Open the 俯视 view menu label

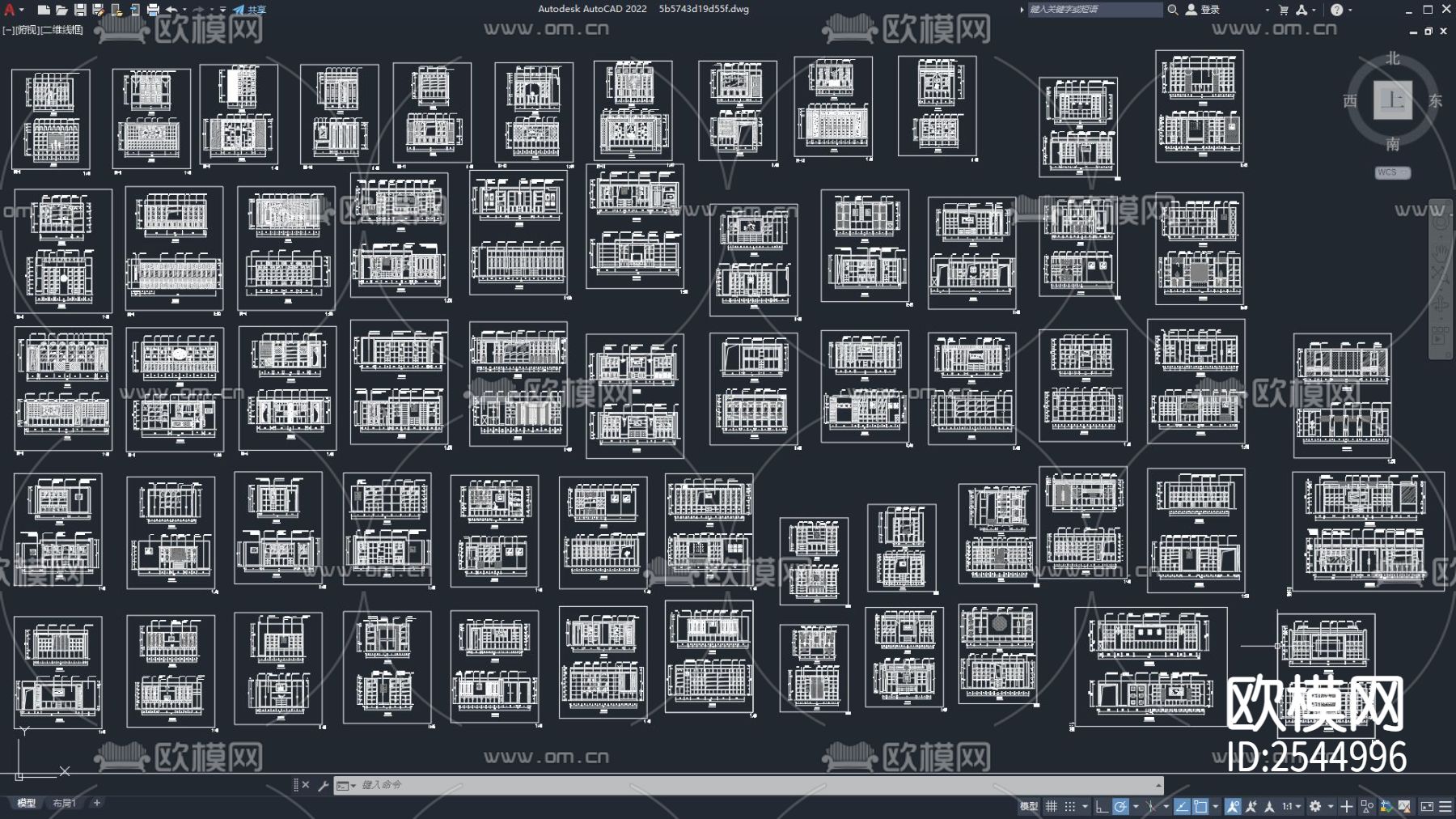[x=26, y=30]
